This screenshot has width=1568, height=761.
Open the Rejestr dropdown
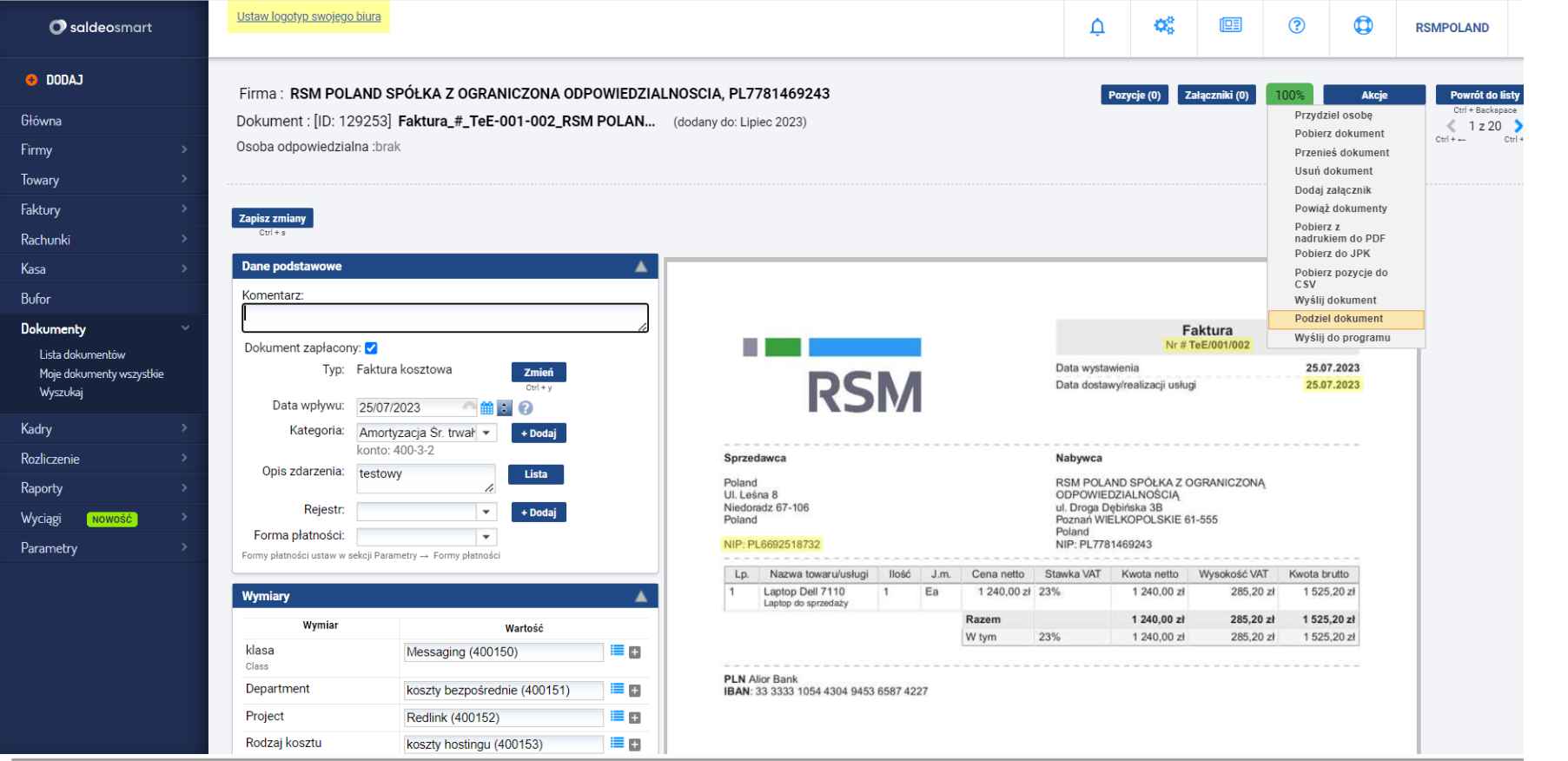pyautogui.click(x=486, y=512)
